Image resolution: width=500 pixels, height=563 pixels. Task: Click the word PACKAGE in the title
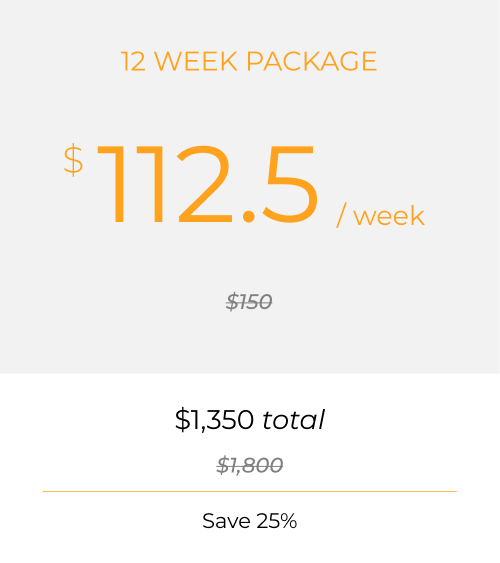click(312, 61)
